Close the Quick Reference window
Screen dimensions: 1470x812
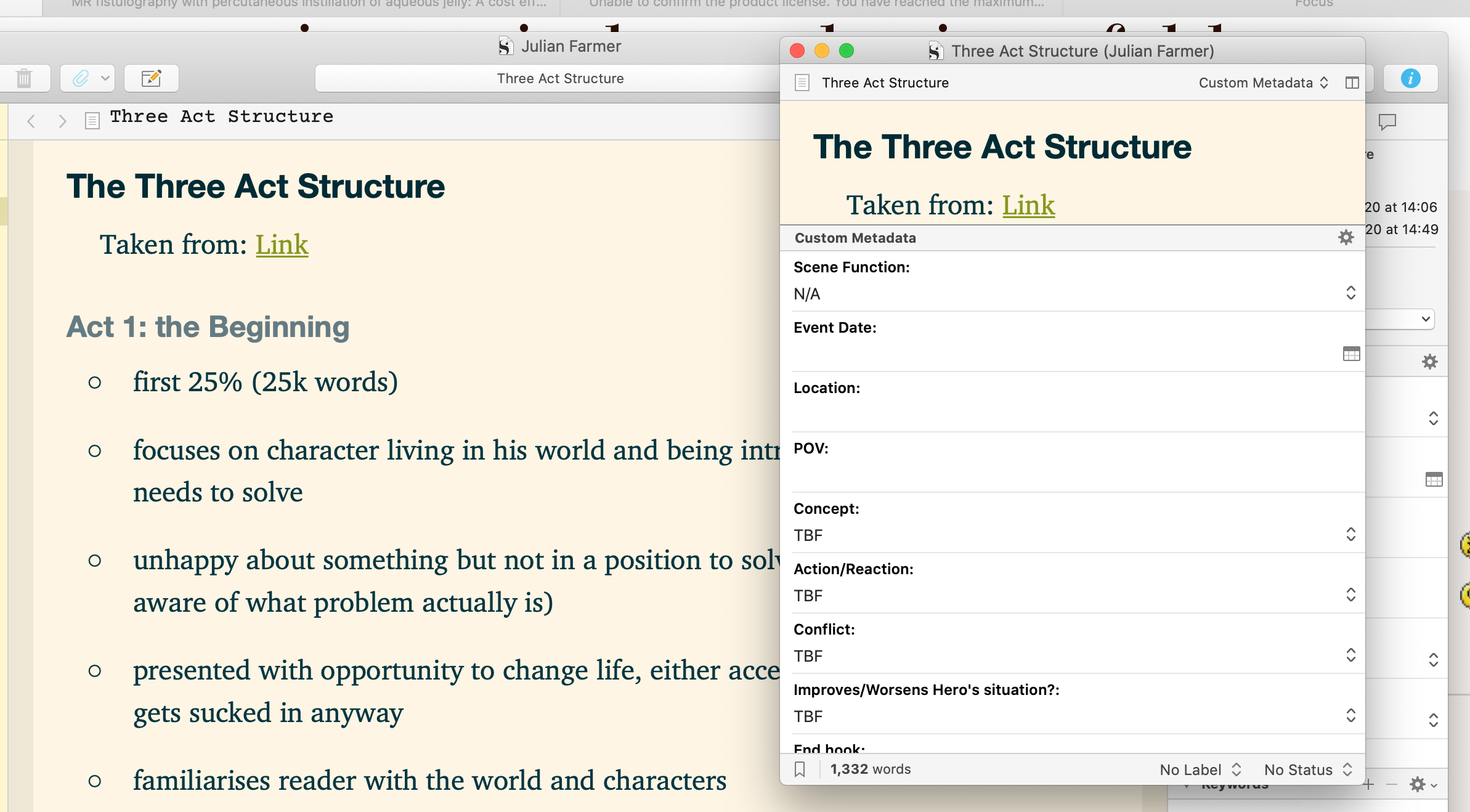(x=797, y=51)
